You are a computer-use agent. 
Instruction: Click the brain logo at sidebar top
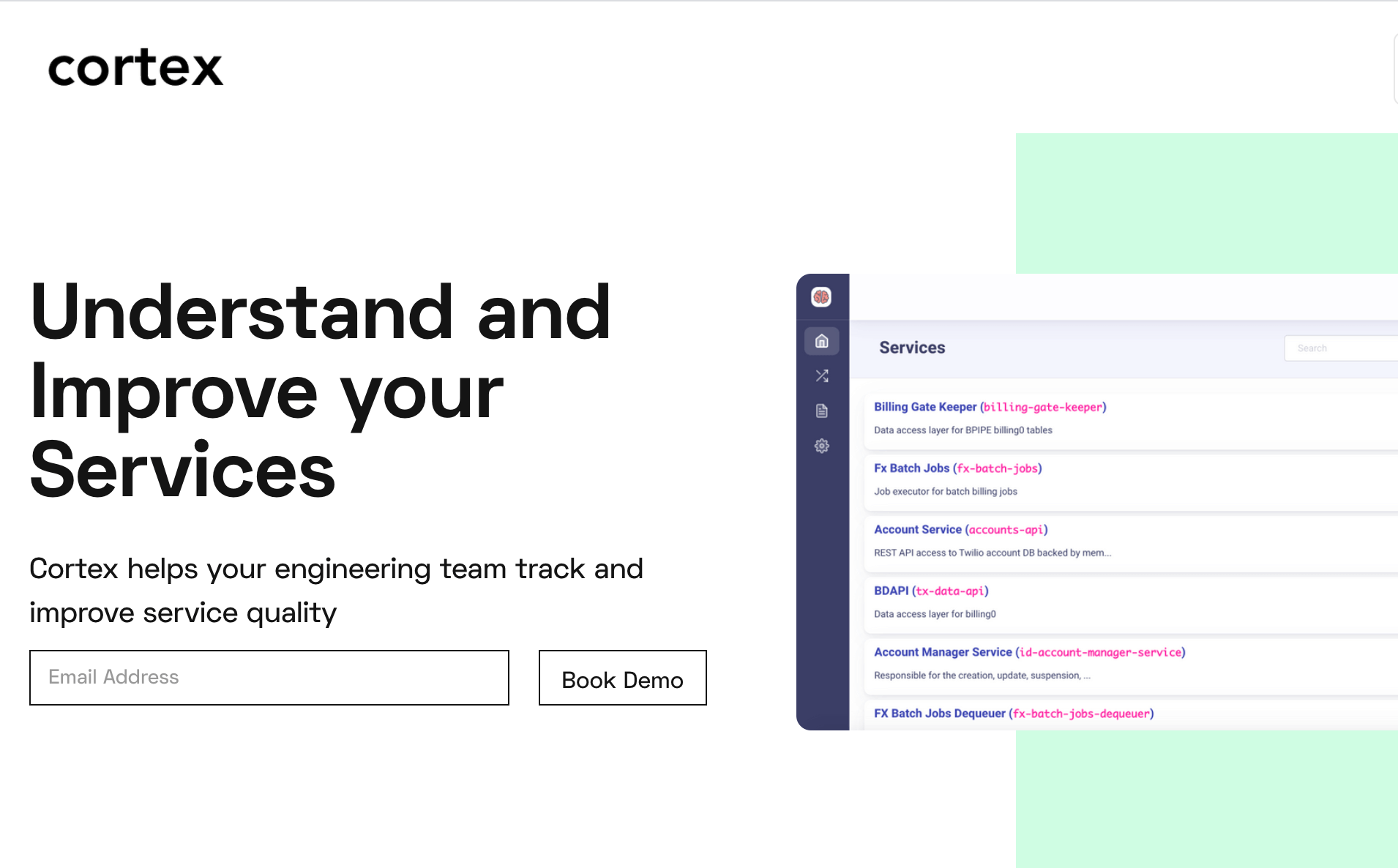coord(822,297)
